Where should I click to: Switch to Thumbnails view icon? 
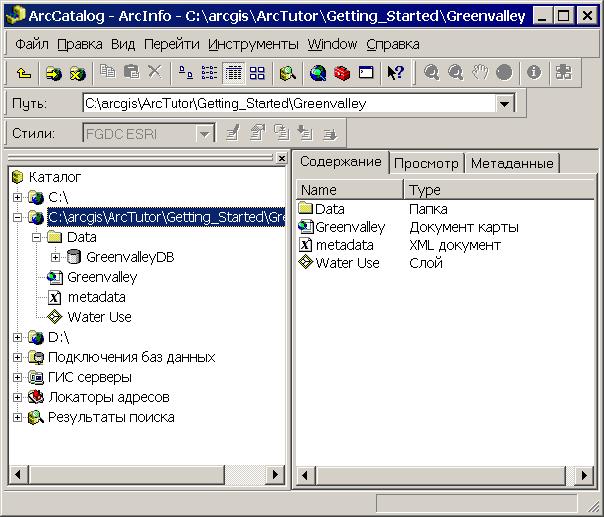point(257,72)
